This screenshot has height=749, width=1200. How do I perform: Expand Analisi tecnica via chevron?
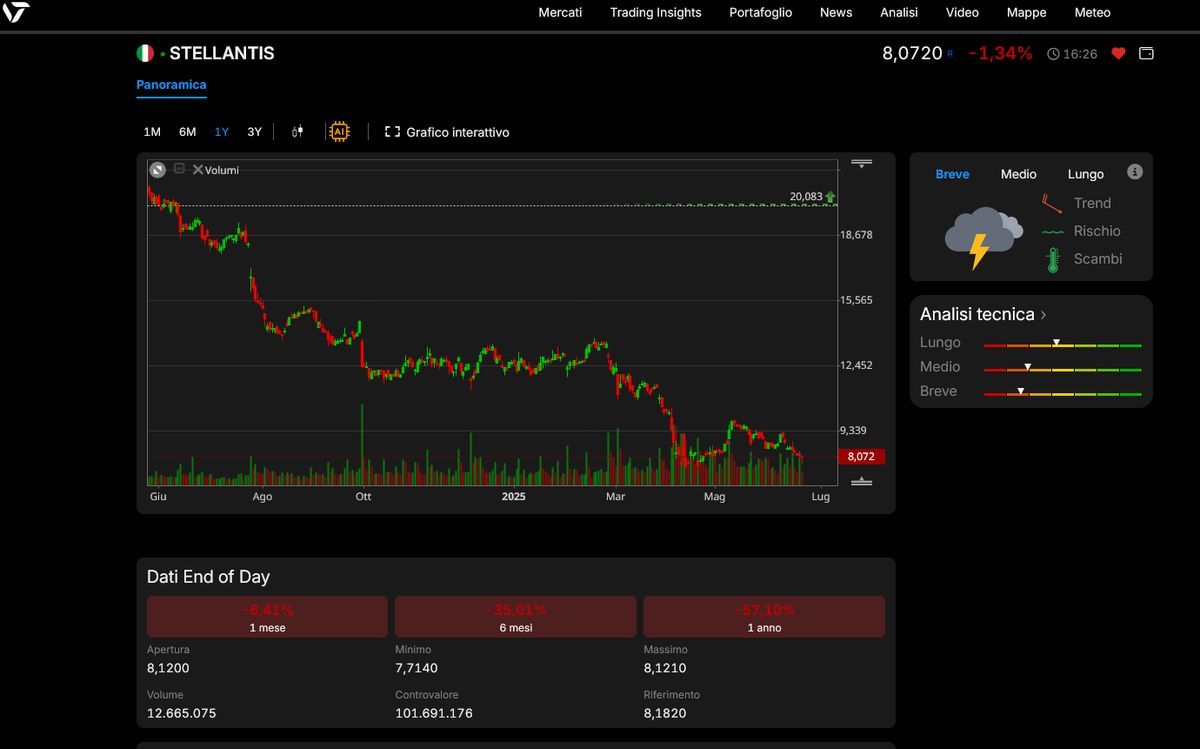(1043, 315)
